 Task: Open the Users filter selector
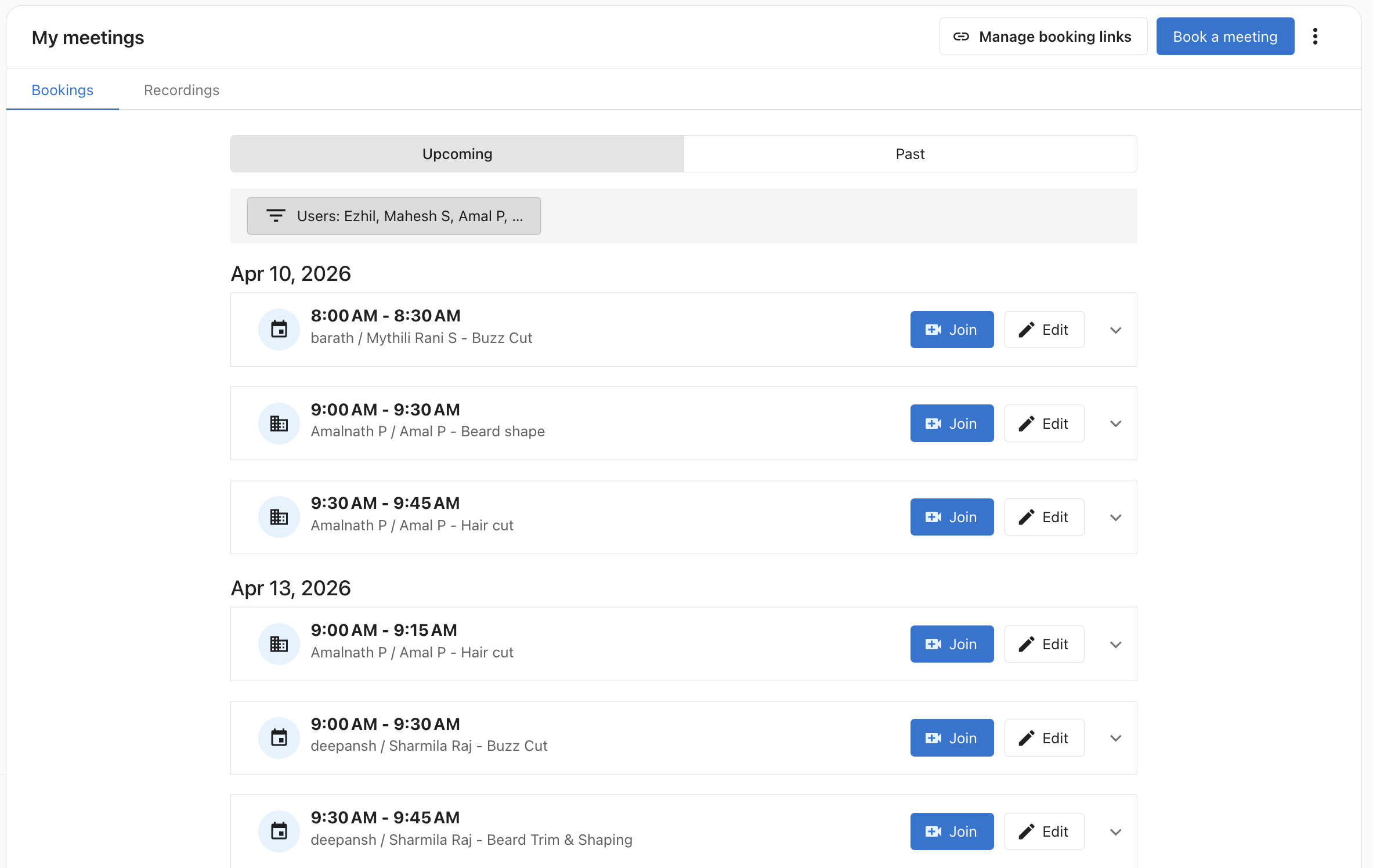(394, 215)
